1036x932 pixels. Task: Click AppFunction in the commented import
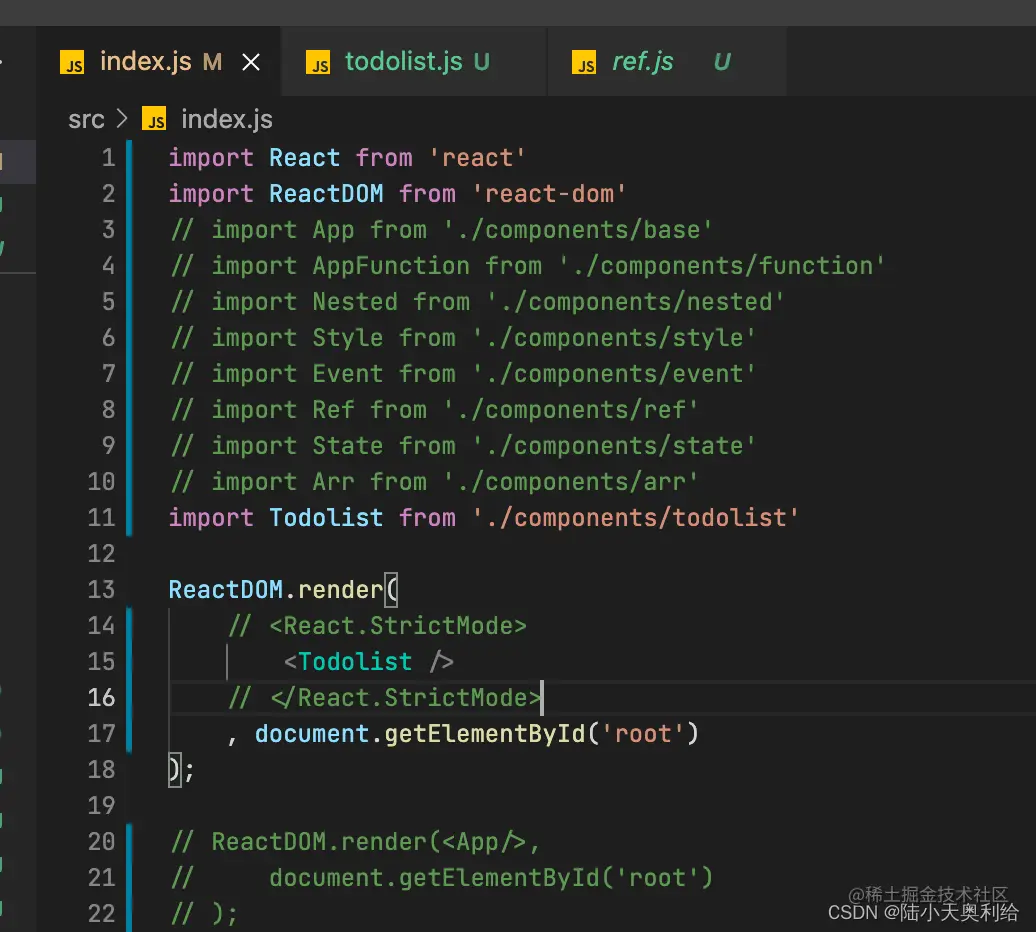(390, 266)
